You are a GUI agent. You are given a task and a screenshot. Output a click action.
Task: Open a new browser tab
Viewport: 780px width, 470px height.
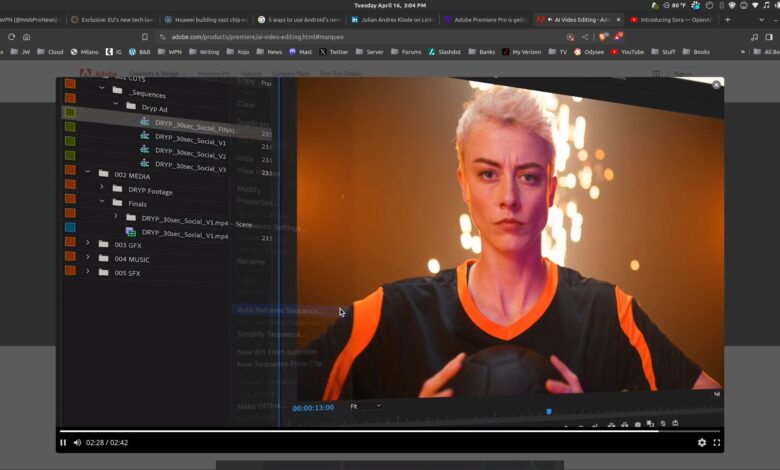[728, 20]
